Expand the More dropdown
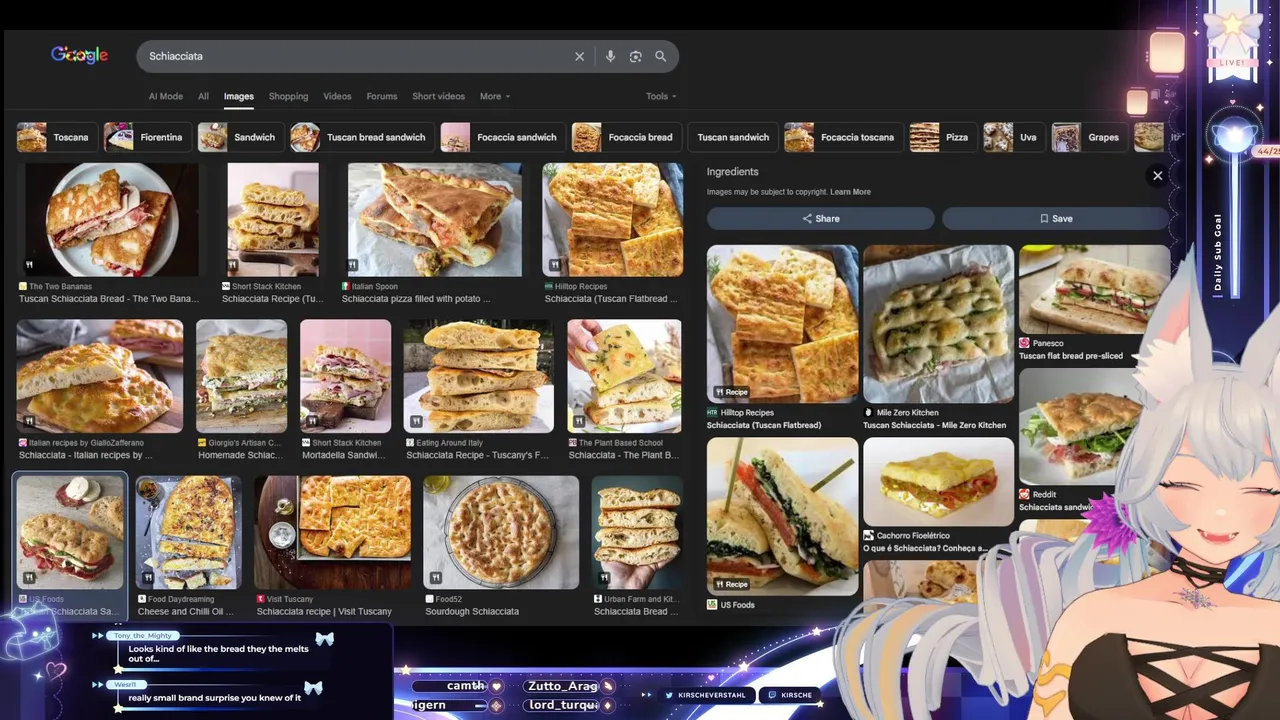1280x720 pixels. tap(494, 96)
